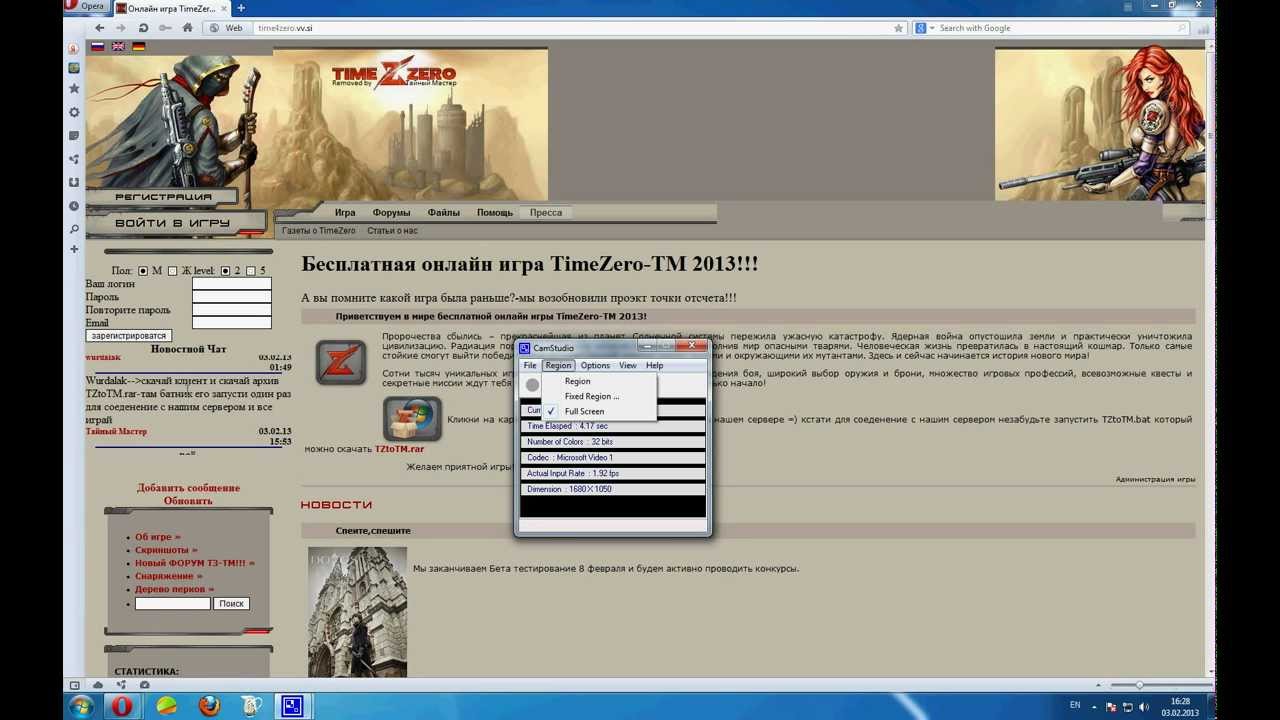Switch site language to German flag

pyautogui.click(x=138, y=46)
